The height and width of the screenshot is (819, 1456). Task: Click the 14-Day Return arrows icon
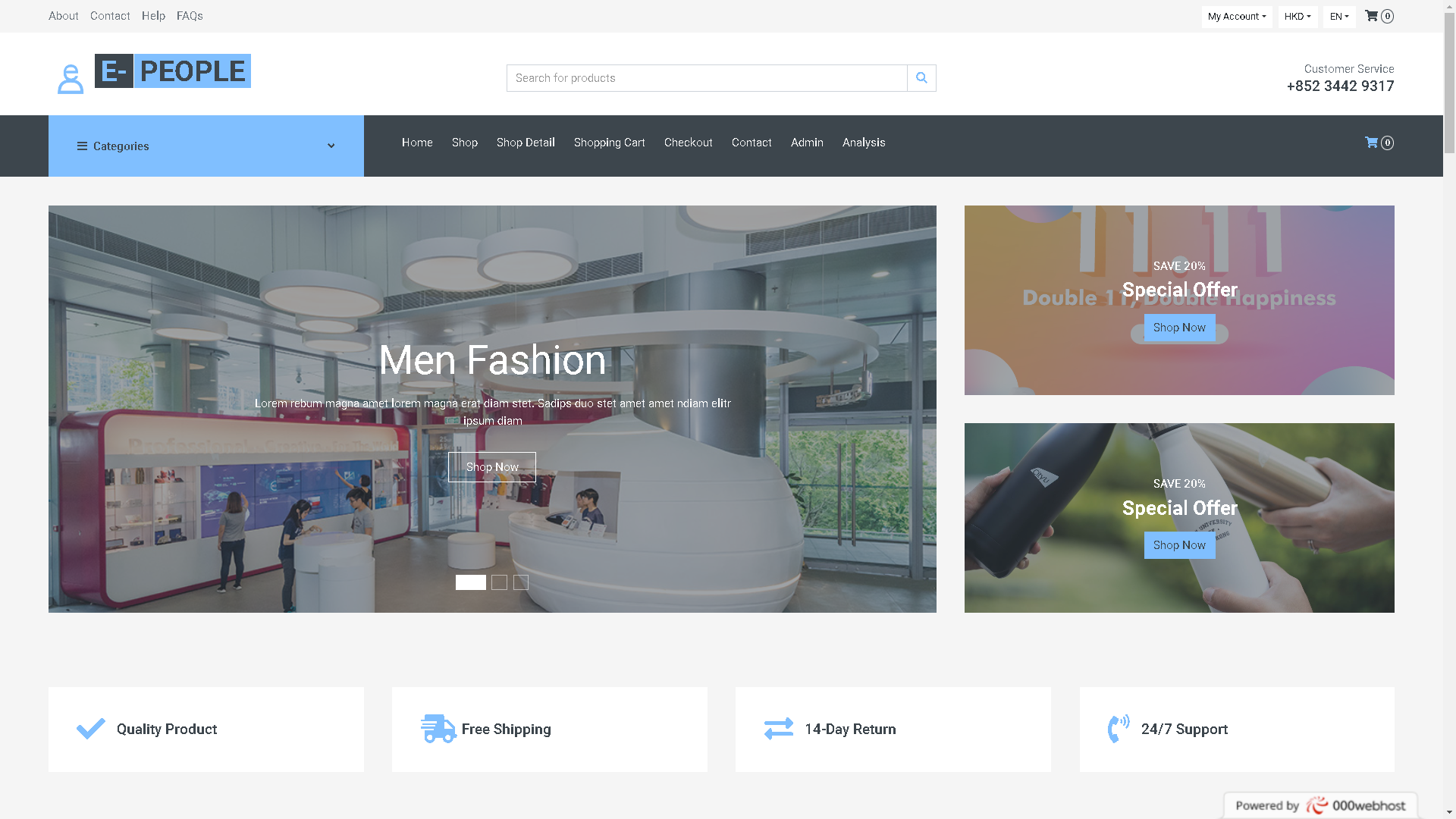pyautogui.click(x=779, y=729)
